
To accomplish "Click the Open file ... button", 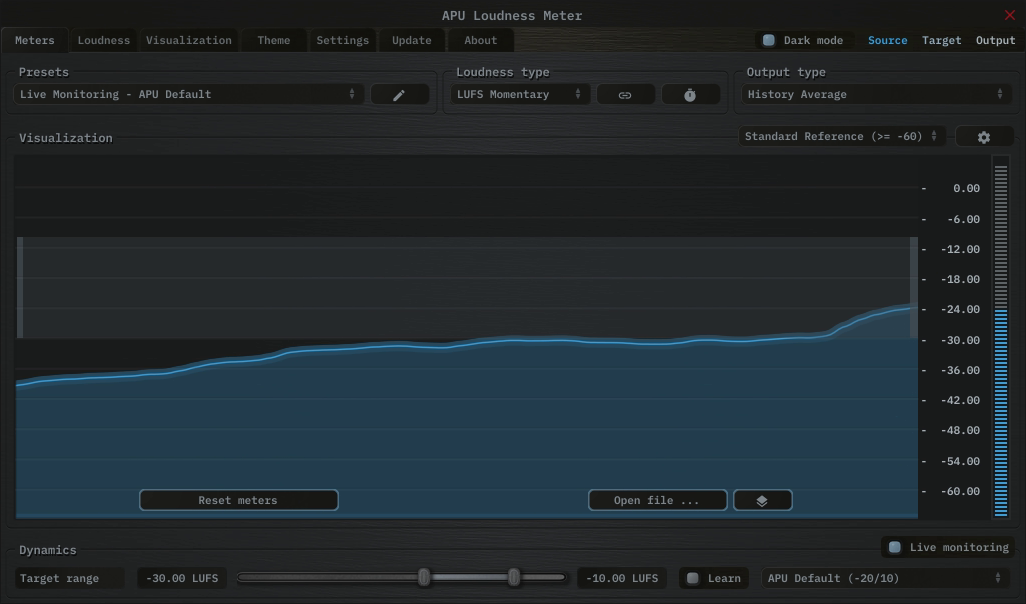I will pyautogui.click(x=656, y=501).
